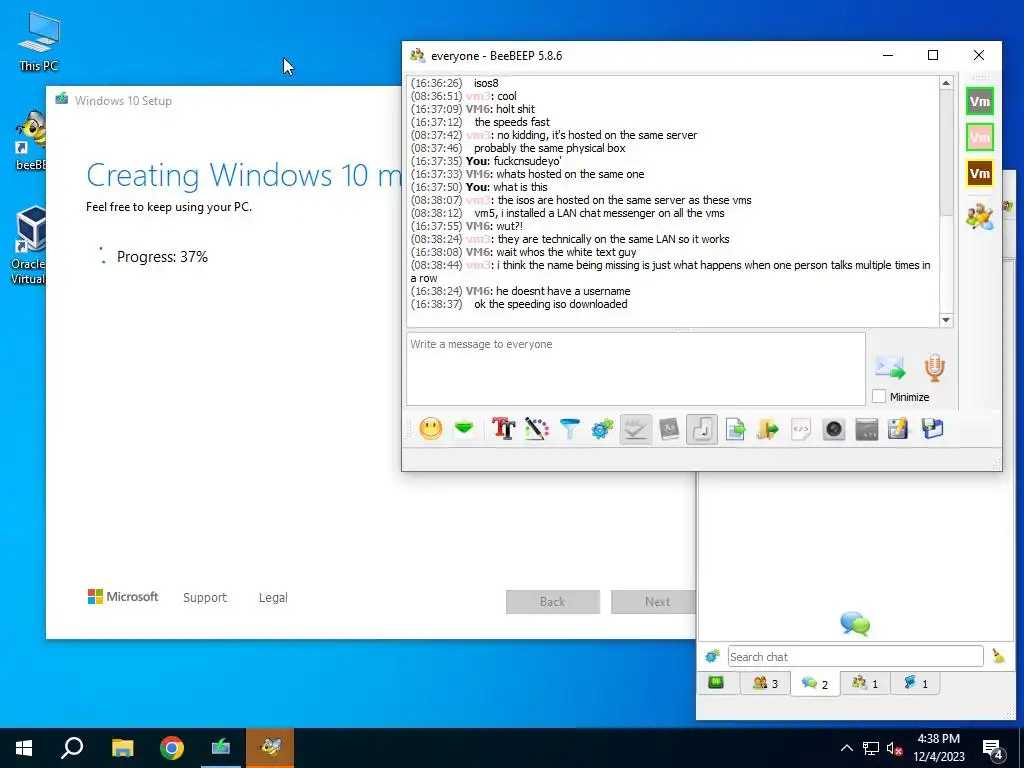The height and width of the screenshot is (768, 1024).
Task: Select the pink Vm user avatar
Action: tap(980, 137)
